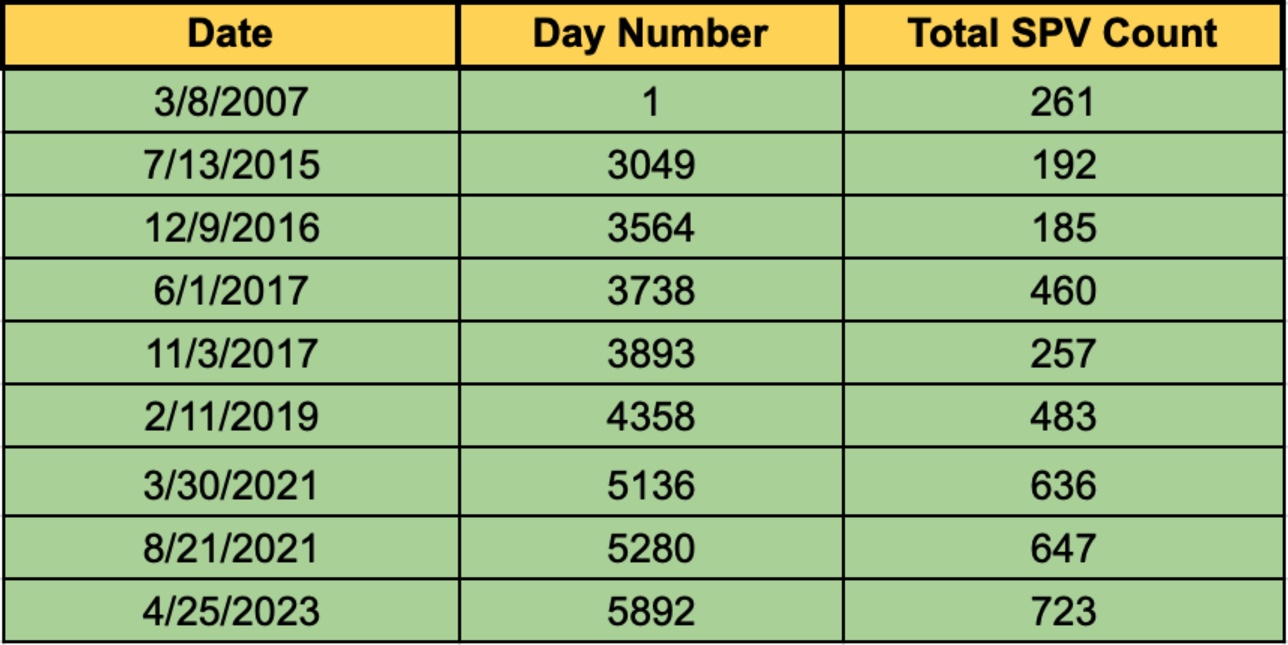
Task: Click the Day Number column header
Action: click(x=650, y=34)
